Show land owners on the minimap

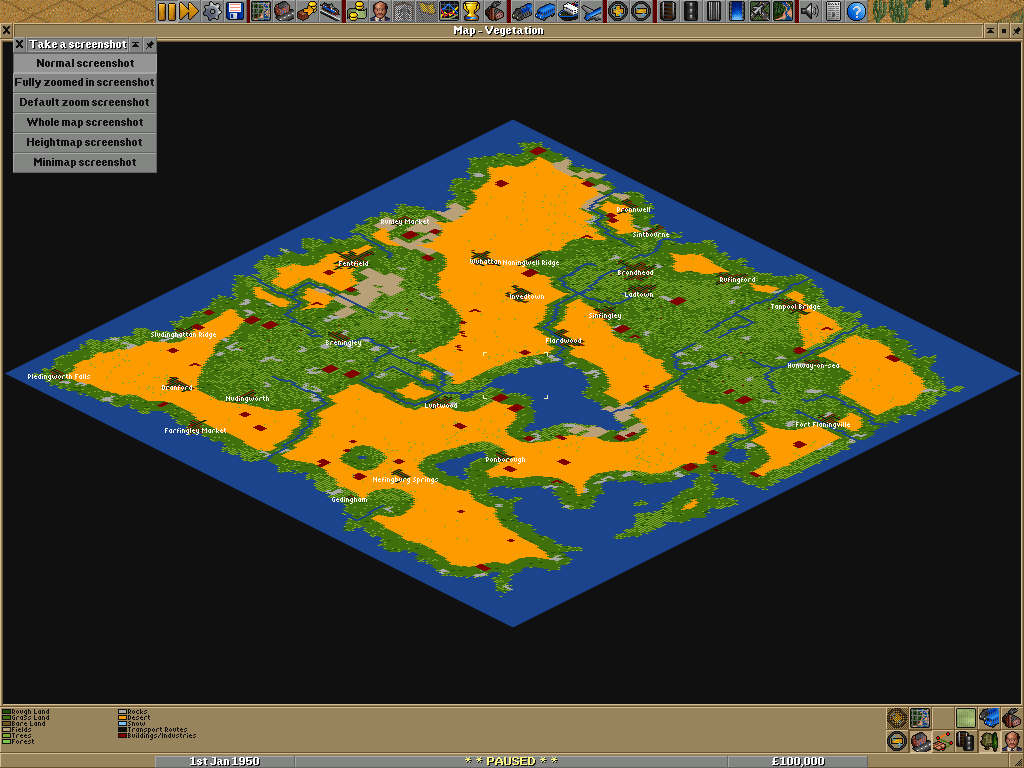click(1012, 742)
